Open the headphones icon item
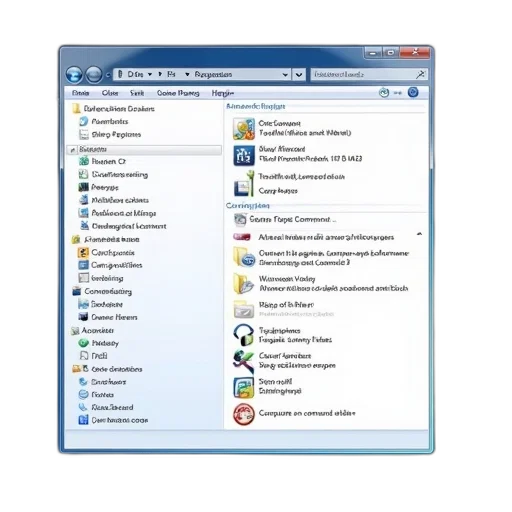The image size is (512, 512). 244,335
